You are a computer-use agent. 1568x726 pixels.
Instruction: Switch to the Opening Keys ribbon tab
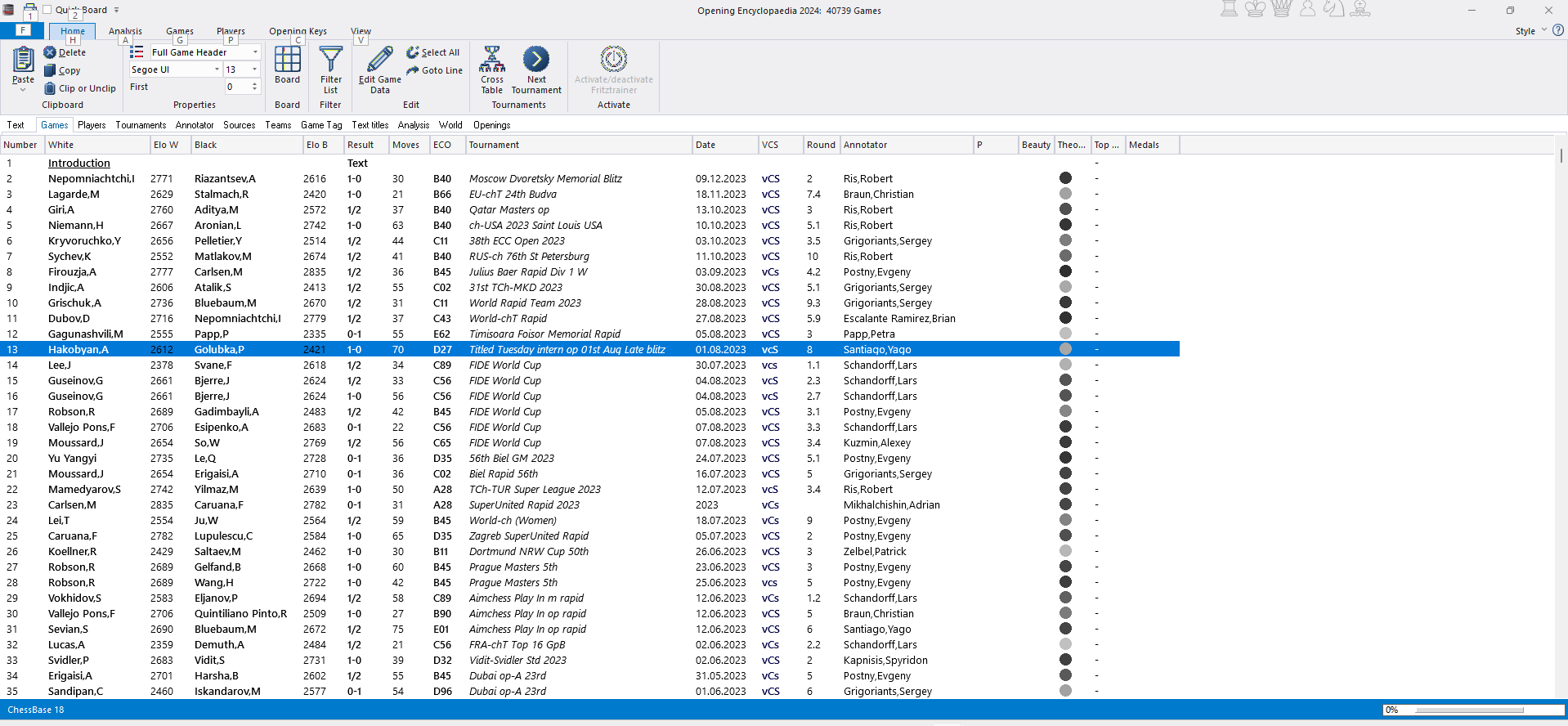coord(298,31)
